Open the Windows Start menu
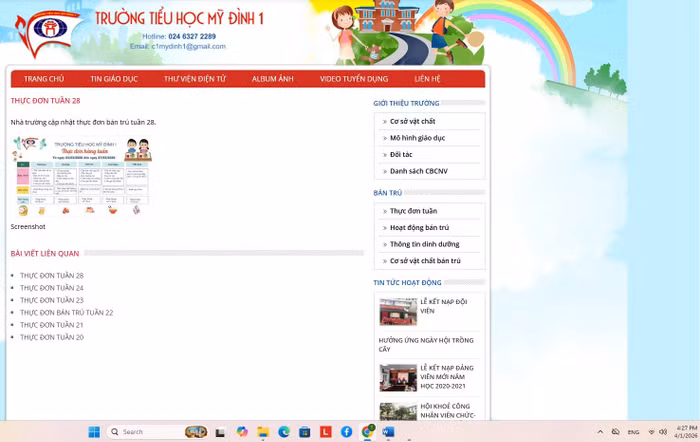 [94, 432]
